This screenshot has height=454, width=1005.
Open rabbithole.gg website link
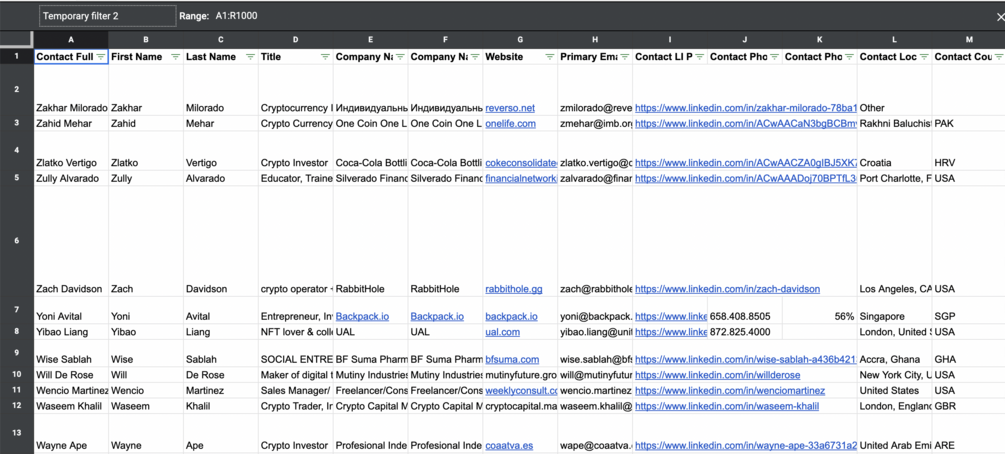(x=513, y=289)
